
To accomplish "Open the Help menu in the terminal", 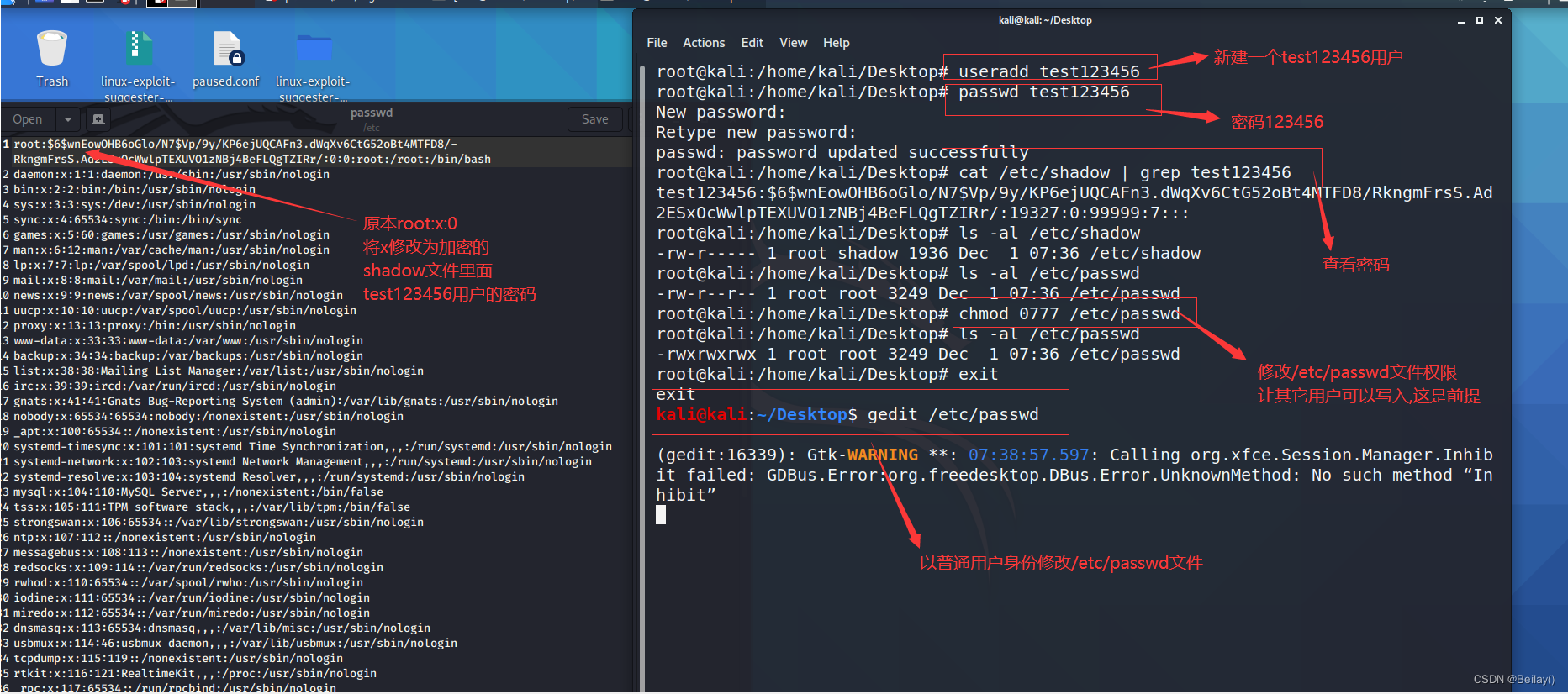I will point(836,43).
